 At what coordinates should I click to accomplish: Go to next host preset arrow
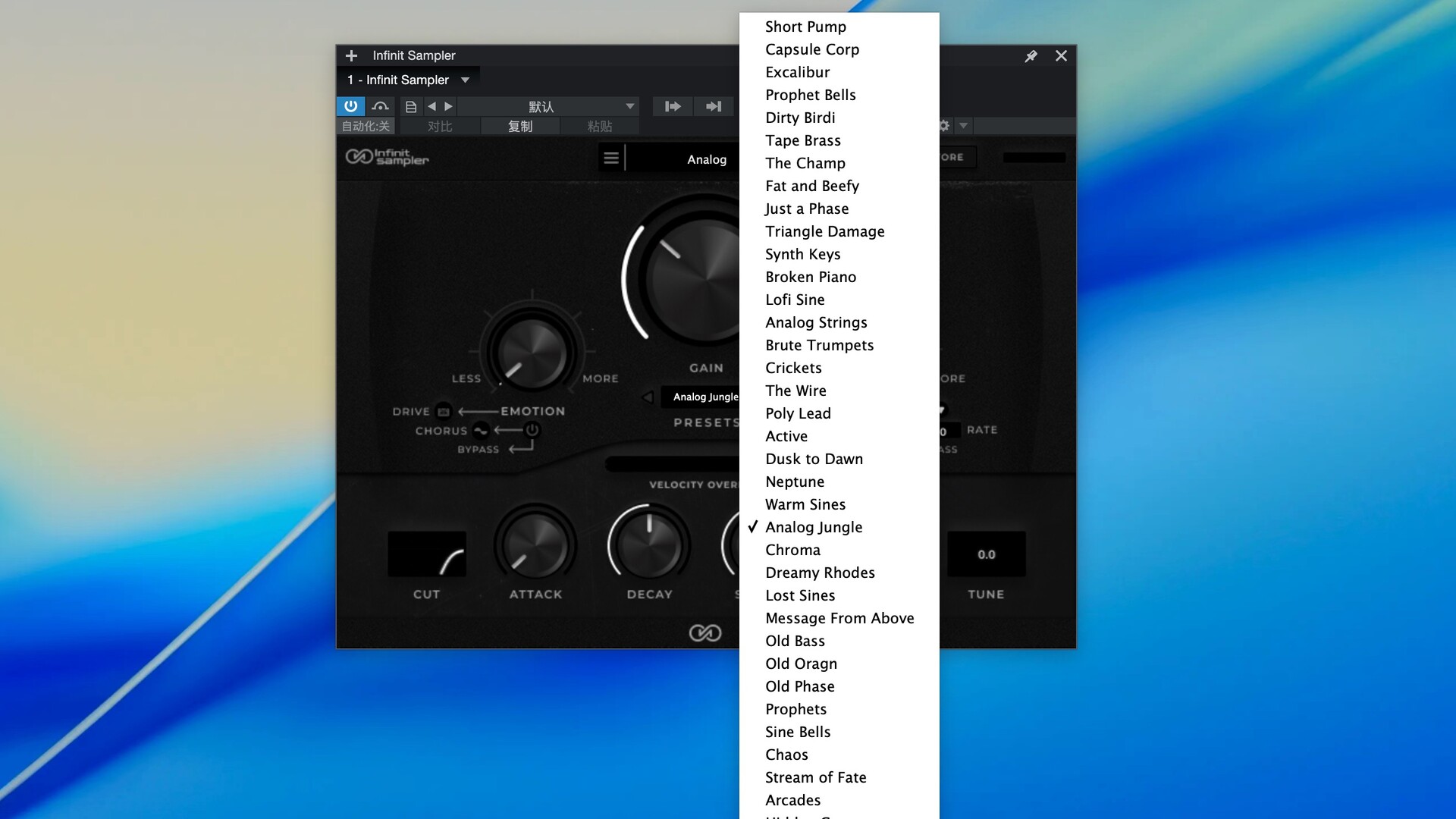pos(448,106)
